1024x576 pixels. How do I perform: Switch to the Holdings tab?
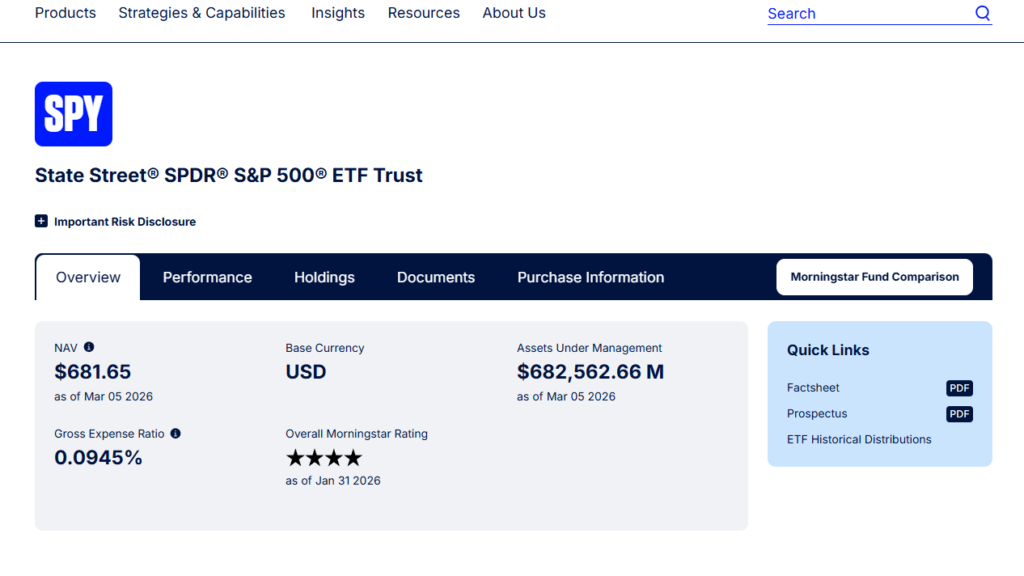pos(324,277)
